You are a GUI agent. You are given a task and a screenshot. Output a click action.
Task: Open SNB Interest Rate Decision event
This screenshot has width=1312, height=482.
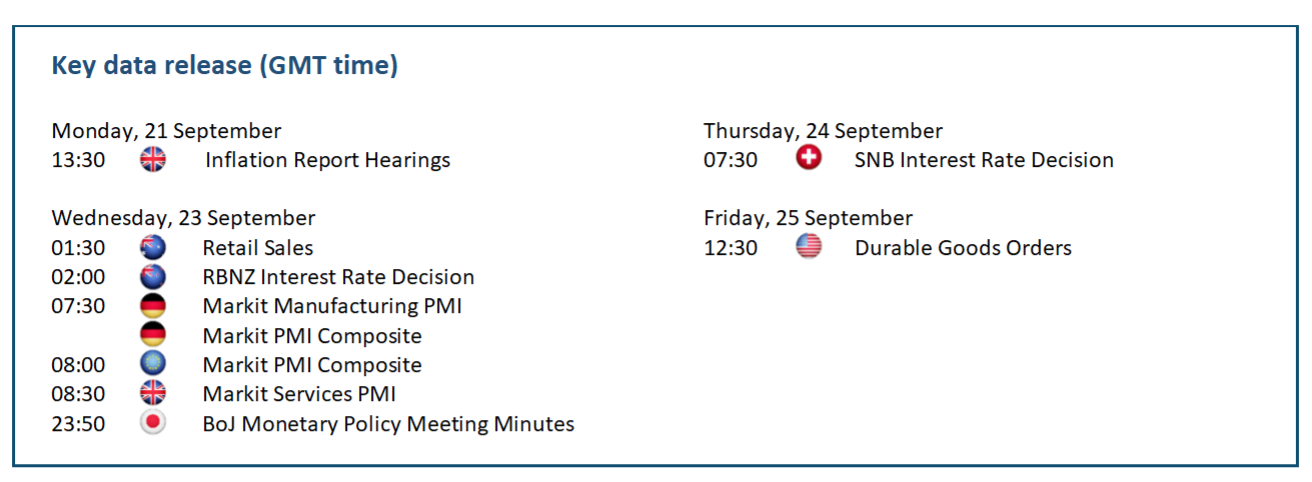click(x=983, y=160)
